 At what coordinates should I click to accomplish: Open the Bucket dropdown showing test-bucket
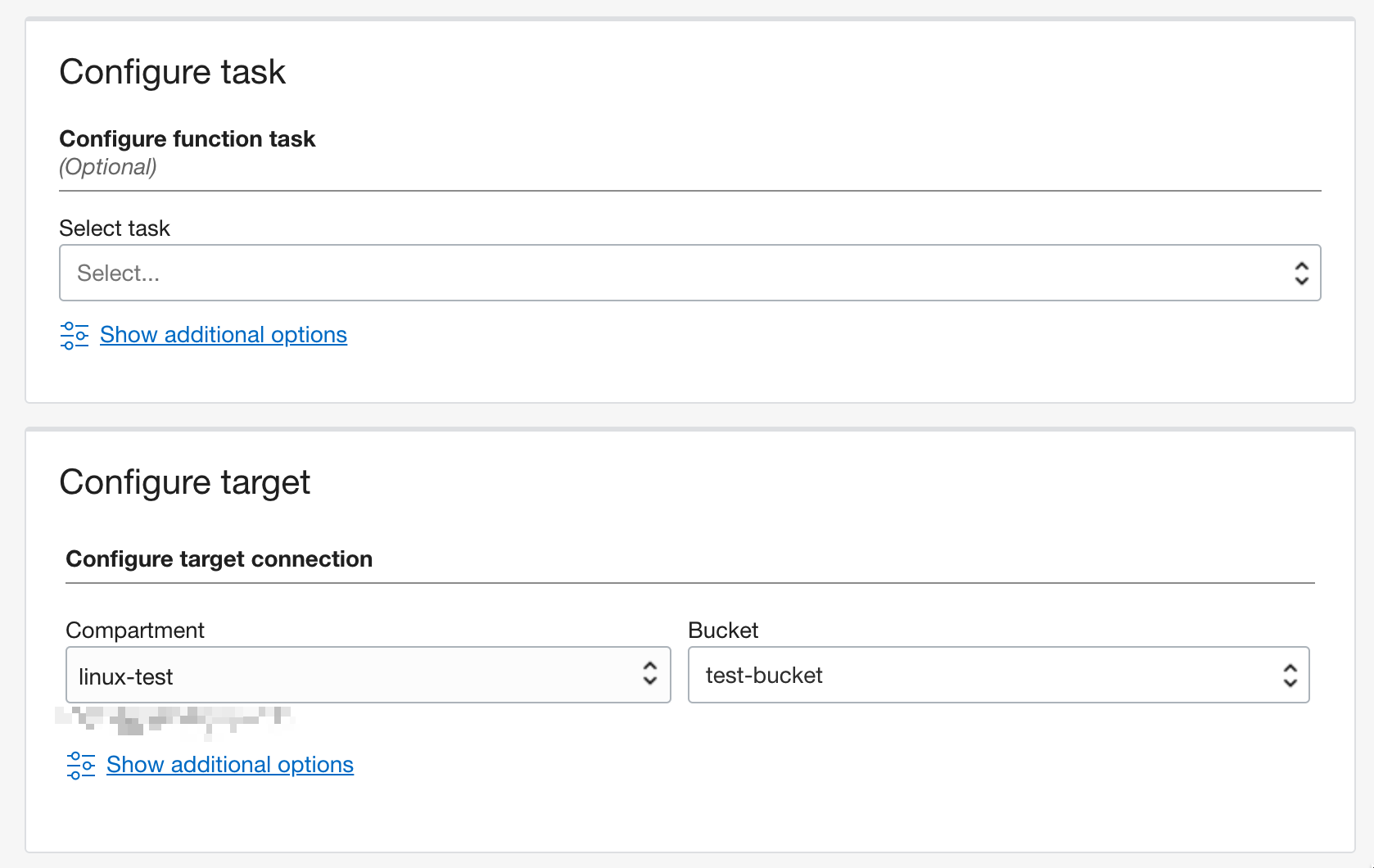[999, 675]
